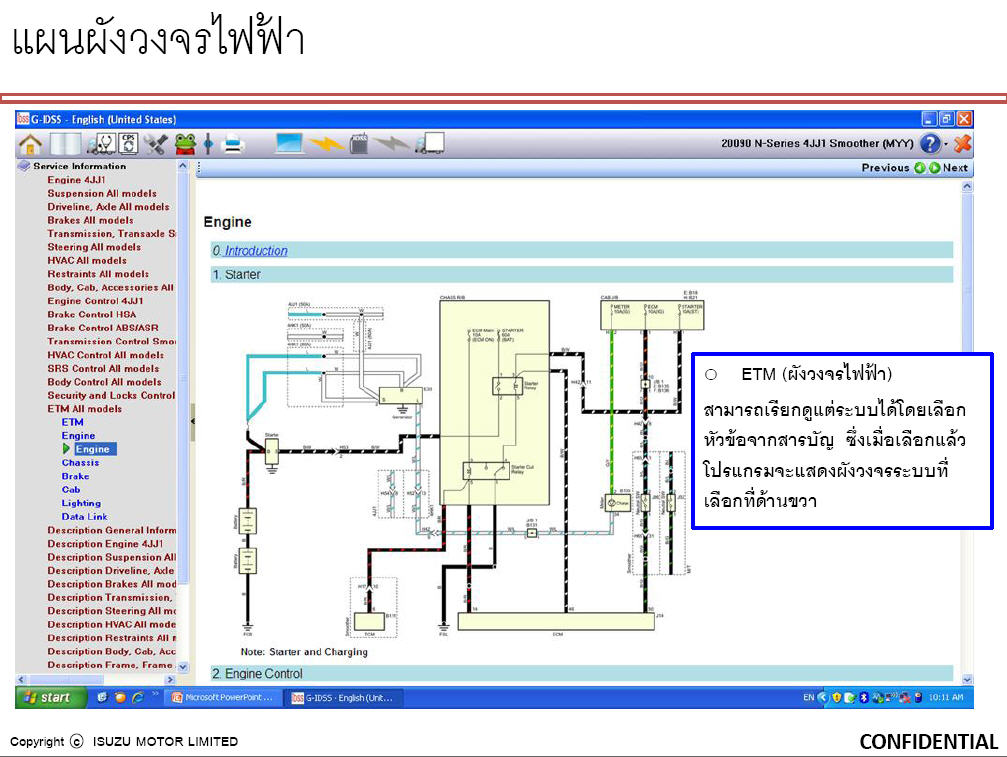Select SRS Control All models item
The height and width of the screenshot is (757, 1007).
(x=103, y=369)
